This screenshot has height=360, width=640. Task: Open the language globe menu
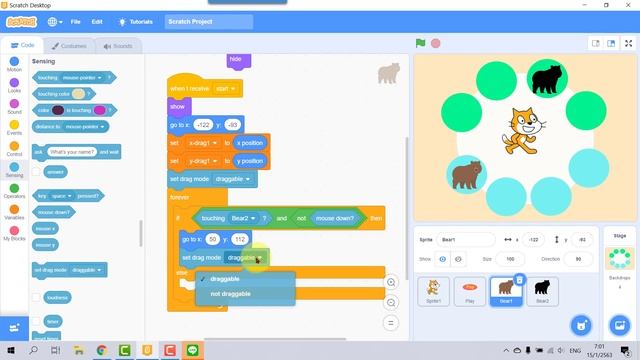click(55, 22)
